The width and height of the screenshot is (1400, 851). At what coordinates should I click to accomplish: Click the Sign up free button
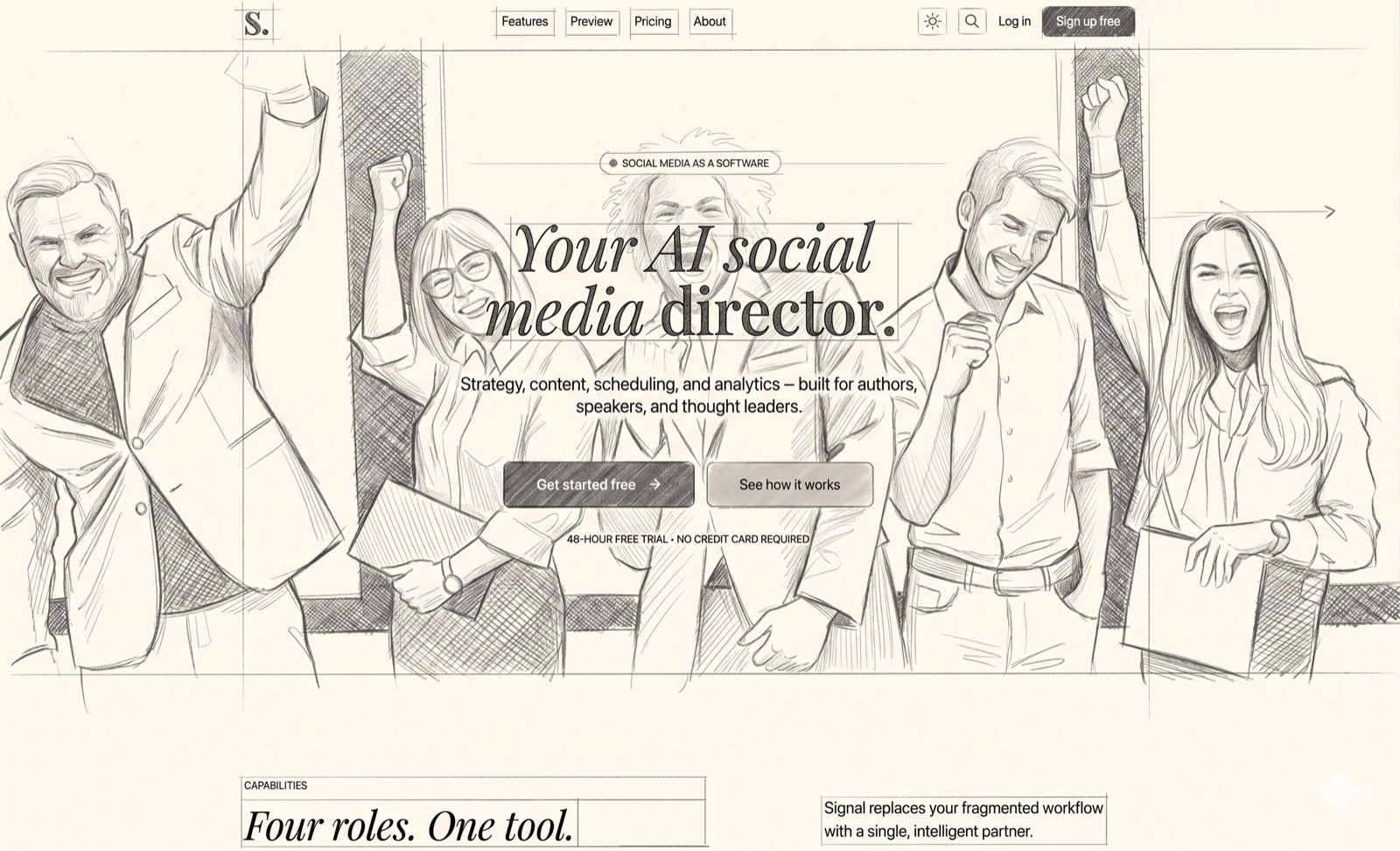coord(1088,21)
